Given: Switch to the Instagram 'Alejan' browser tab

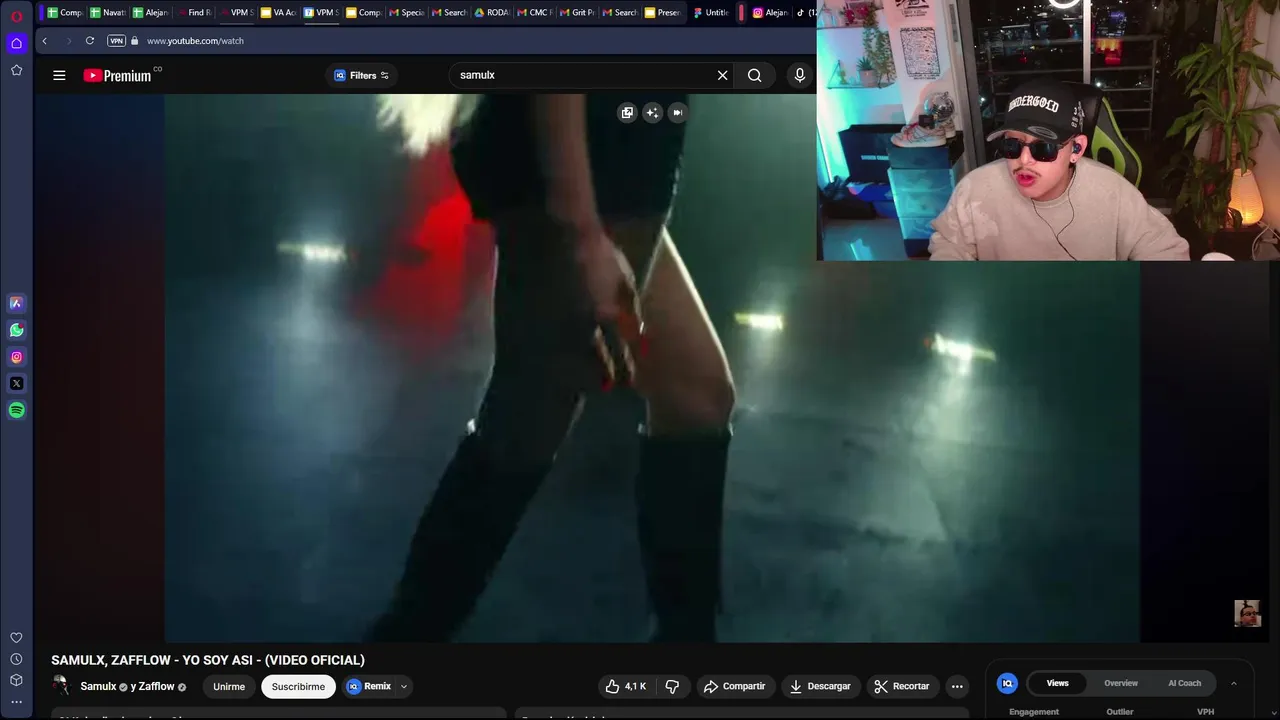Looking at the screenshot, I should tap(771, 13).
